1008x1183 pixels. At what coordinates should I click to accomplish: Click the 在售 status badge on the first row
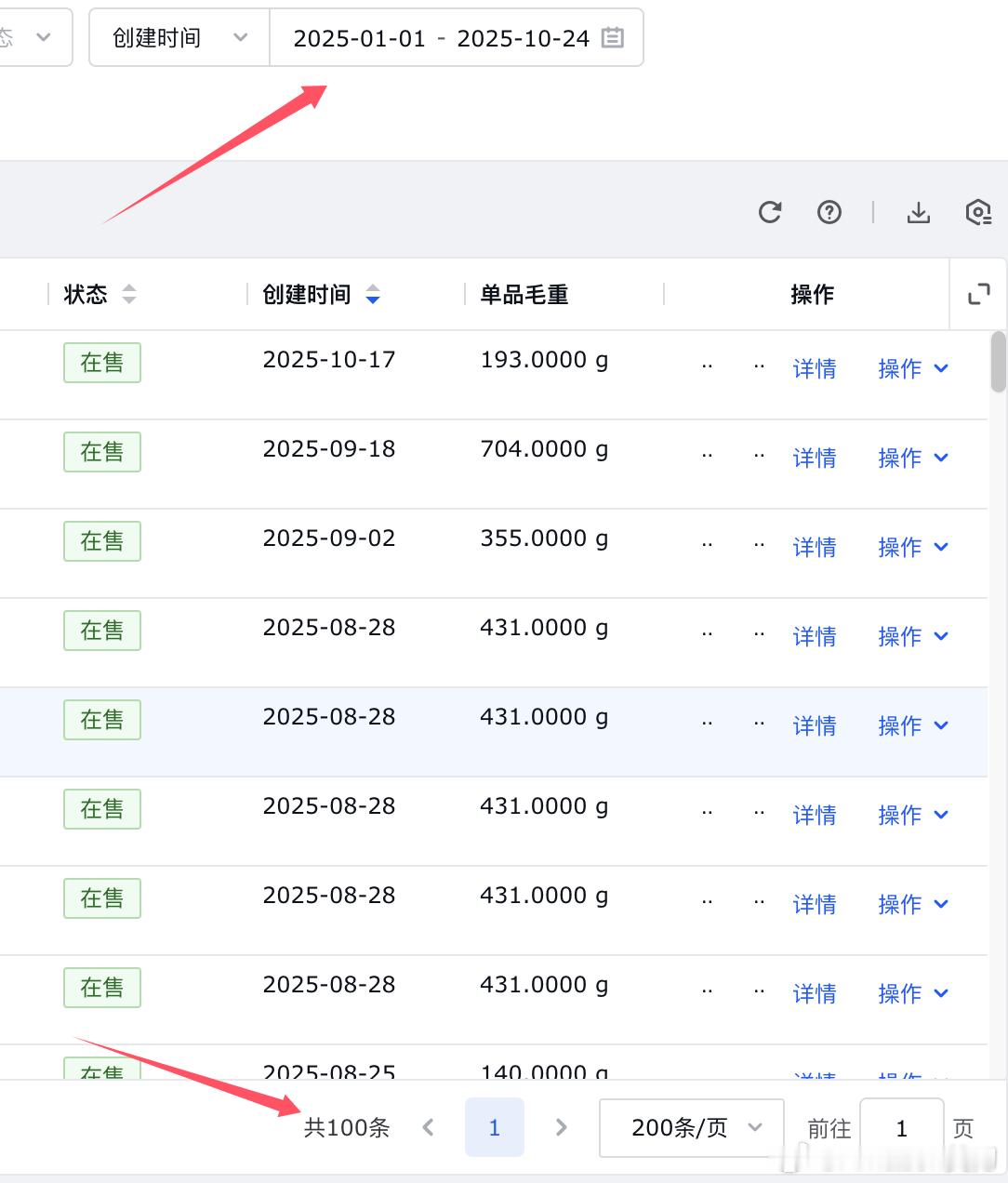pyautogui.click(x=101, y=363)
